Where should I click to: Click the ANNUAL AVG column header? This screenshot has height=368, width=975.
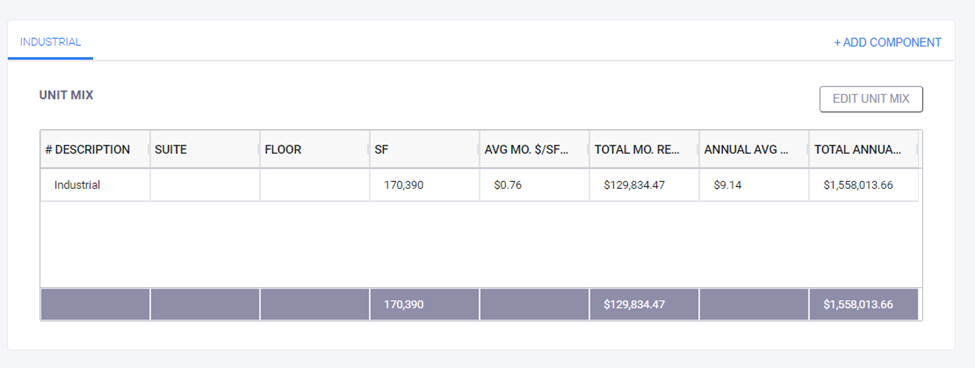pos(754,149)
